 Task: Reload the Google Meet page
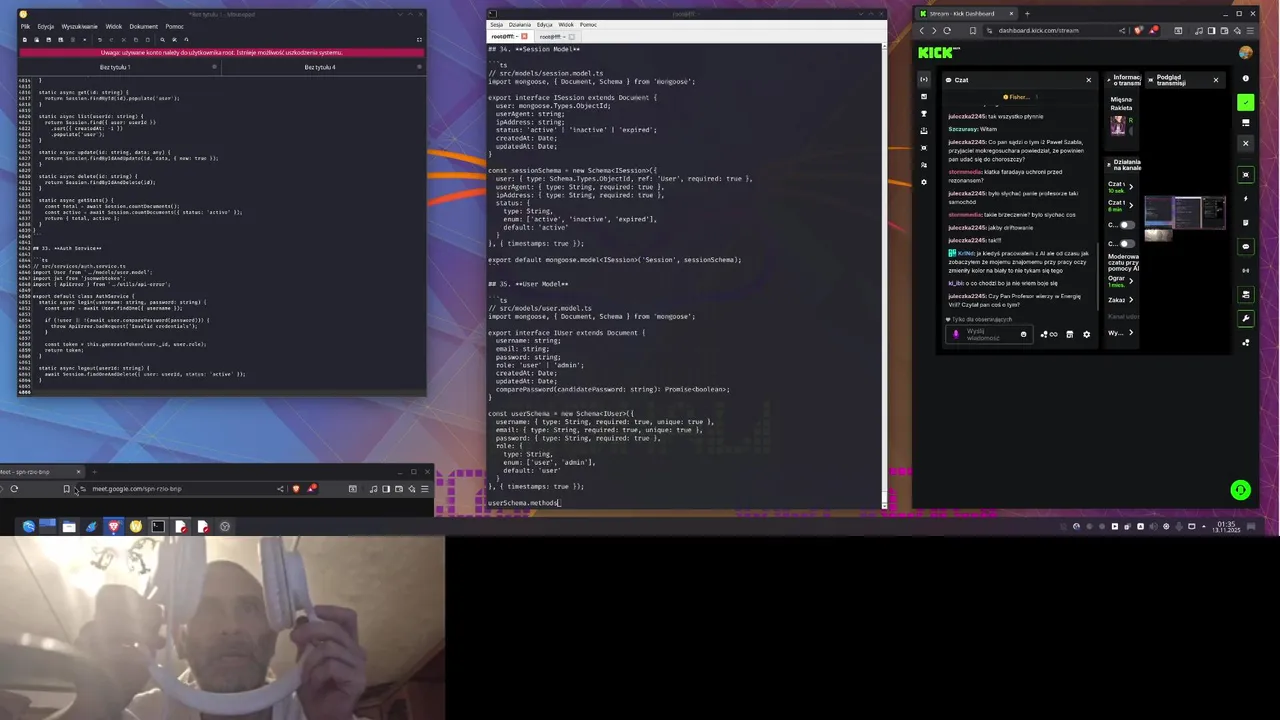point(14,488)
